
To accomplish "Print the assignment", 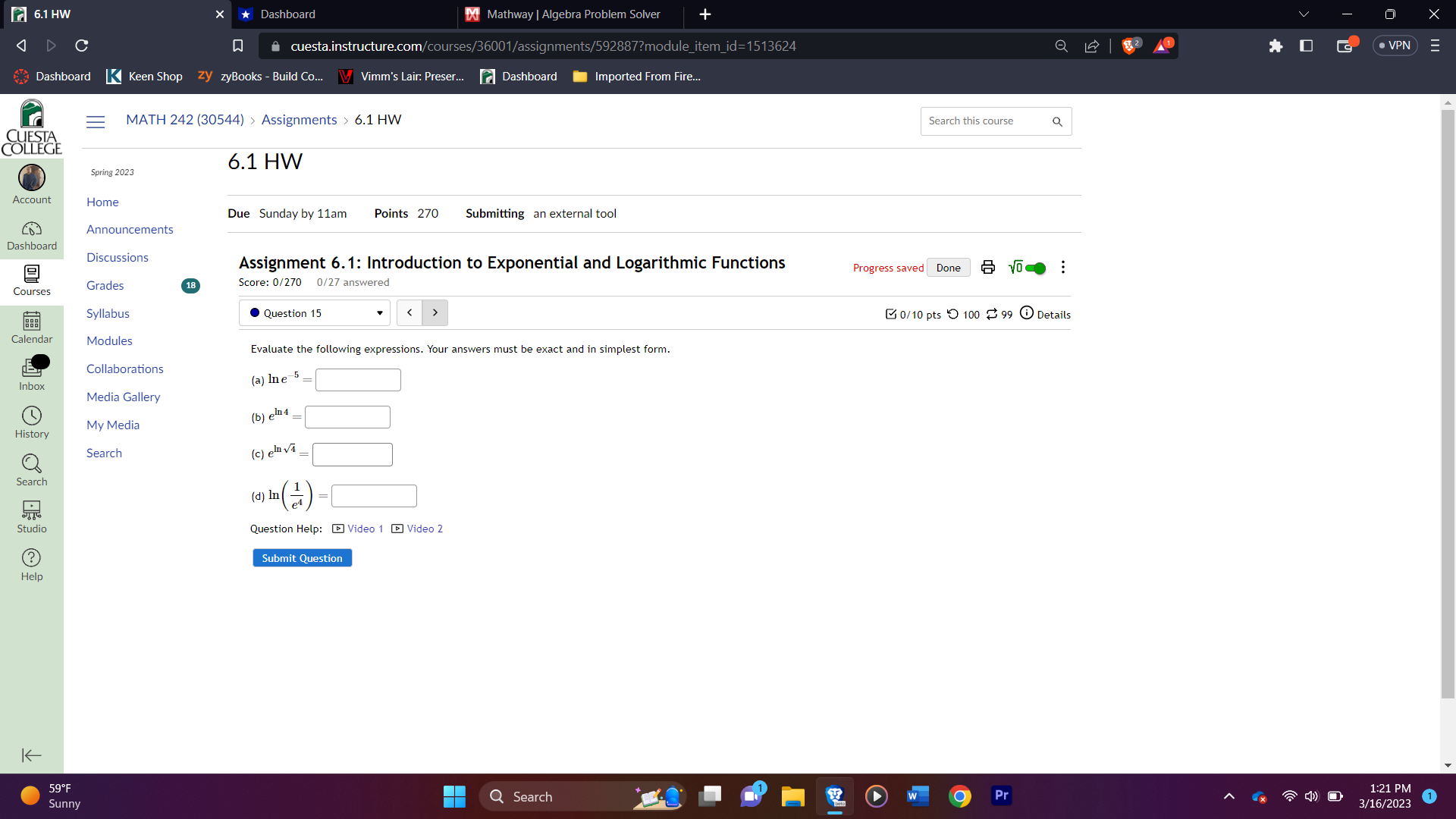I will (x=987, y=267).
